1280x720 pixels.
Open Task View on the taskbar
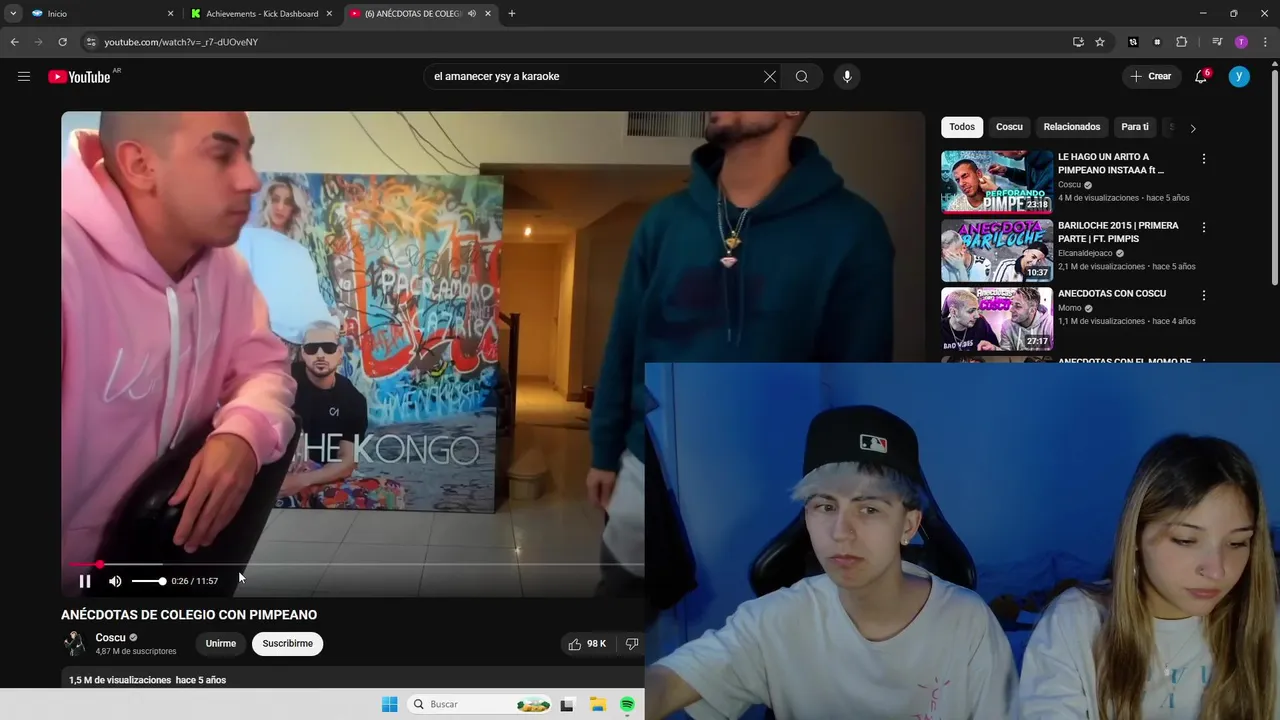coord(567,705)
